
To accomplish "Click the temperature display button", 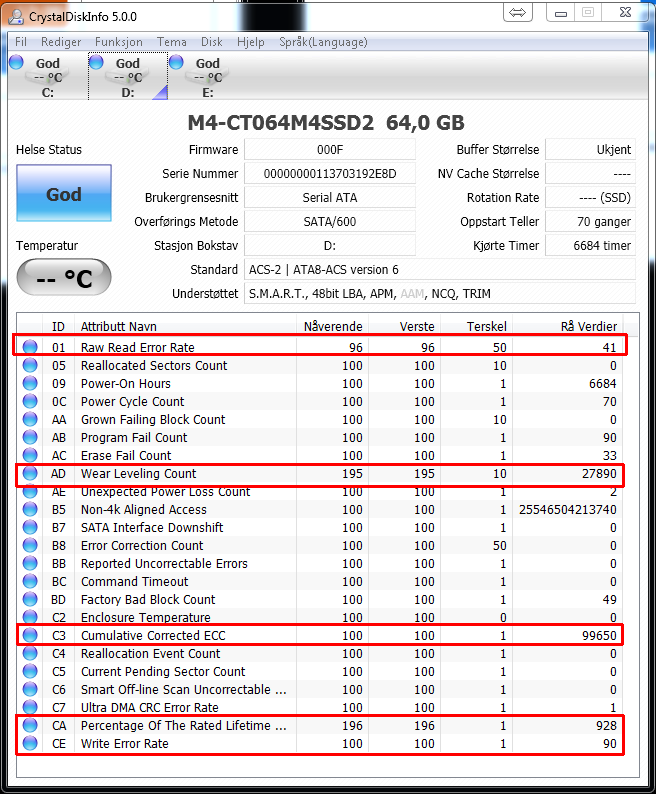I will [x=64, y=277].
